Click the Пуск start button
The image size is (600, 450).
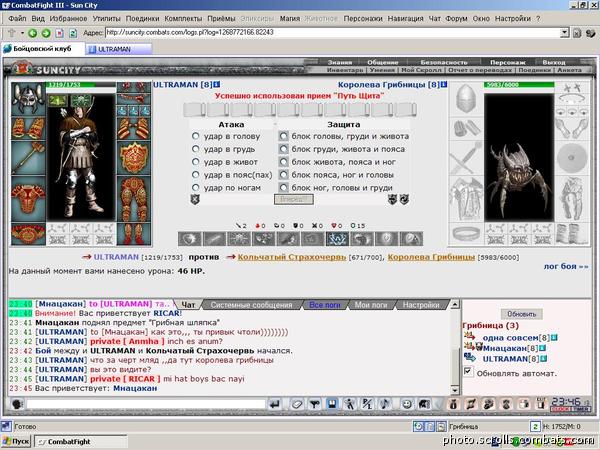pyautogui.click(x=16, y=441)
